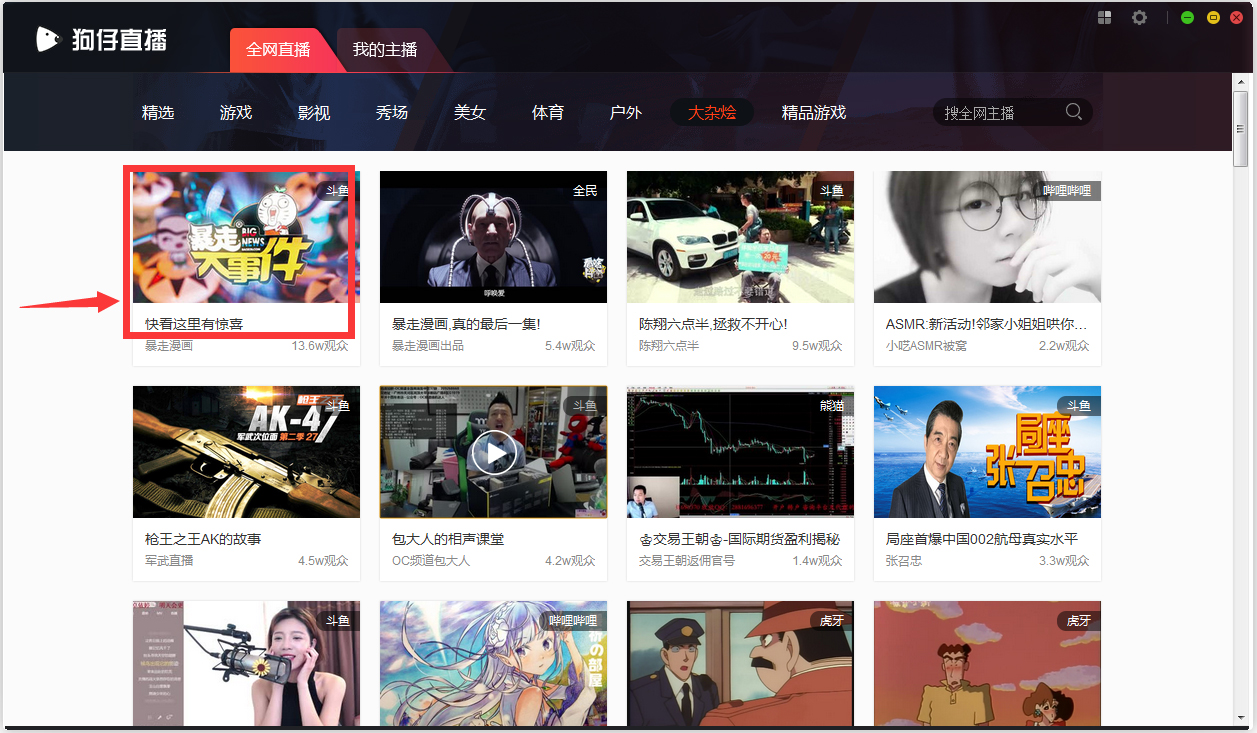Click the 1.4w观众 viewer count
The height and width of the screenshot is (733, 1257).
[x=817, y=561]
